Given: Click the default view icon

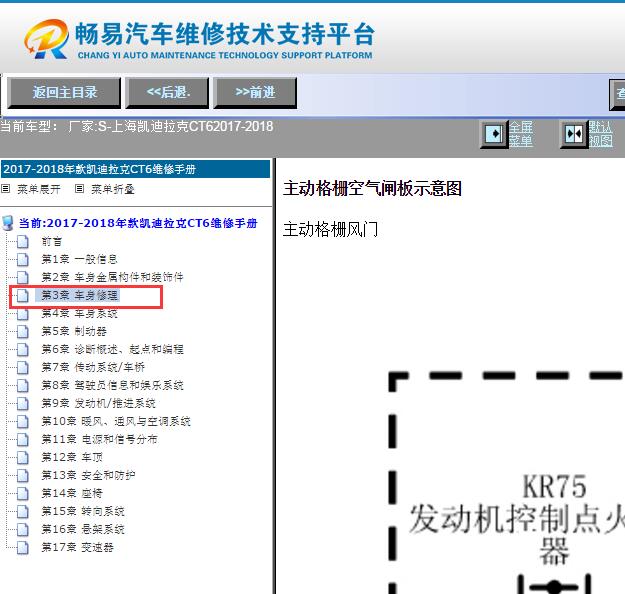Looking at the screenshot, I should point(574,134).
